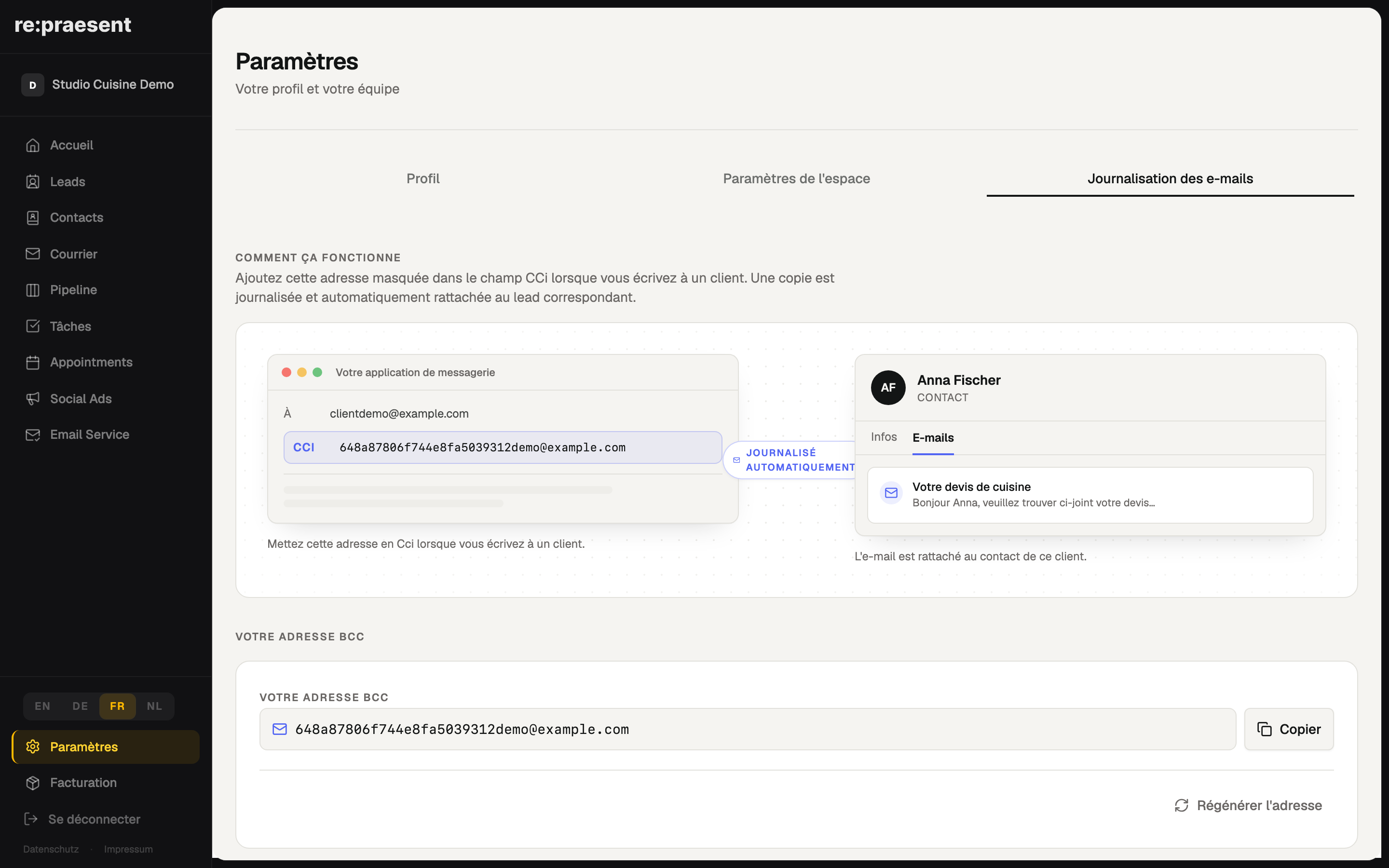Go to Contacts in the sidebar
This screenshot has width=1389, height=868.
tap(106, 217)
